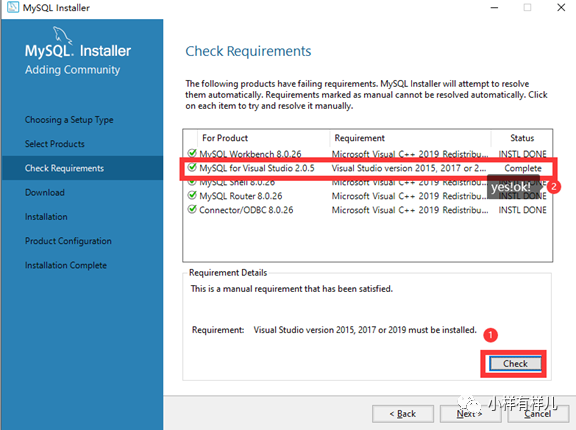Click the Status column header

[x=522, y=138]
